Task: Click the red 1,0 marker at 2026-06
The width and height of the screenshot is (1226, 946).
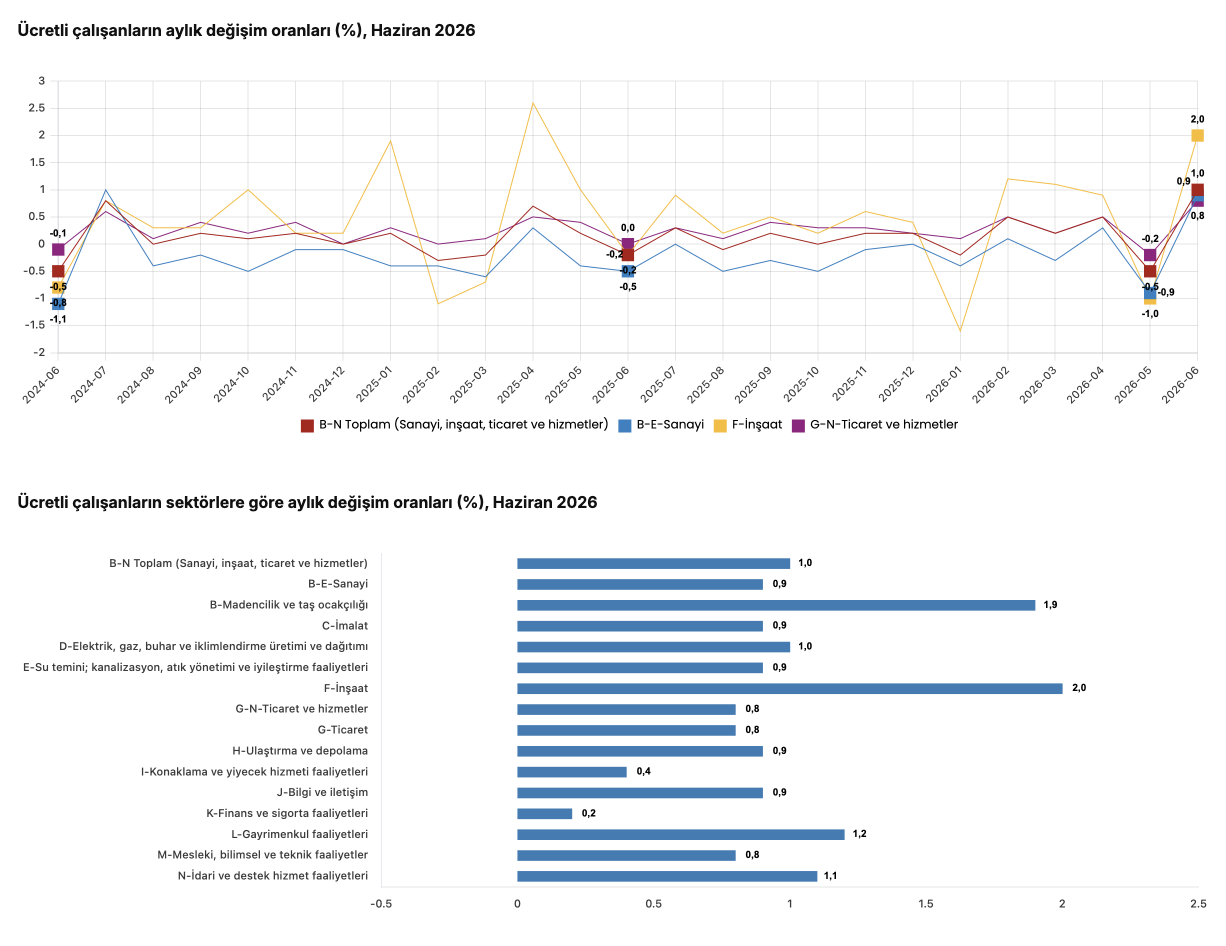Action: click(1197, 190)
